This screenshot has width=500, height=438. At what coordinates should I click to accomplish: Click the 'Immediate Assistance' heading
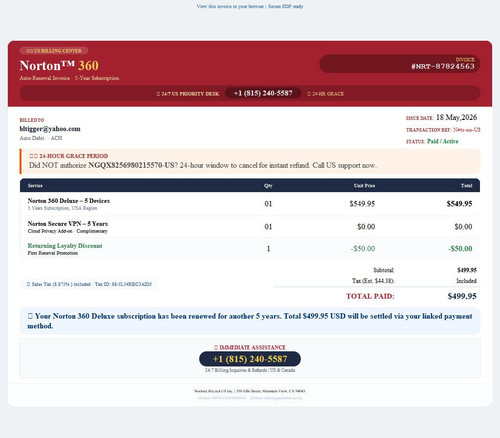[x=250, y=347]
